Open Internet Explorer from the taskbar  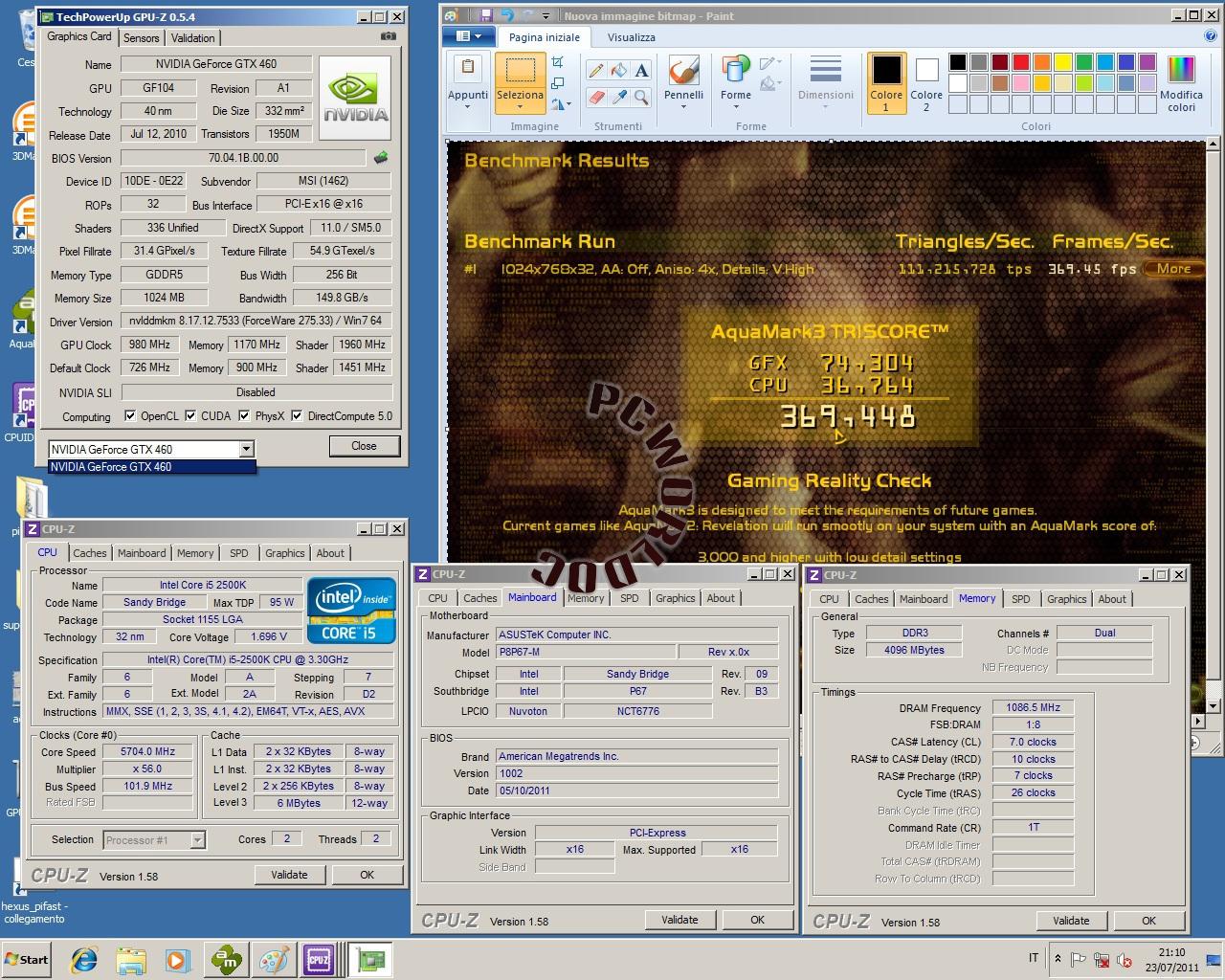(x=84, y=960)
